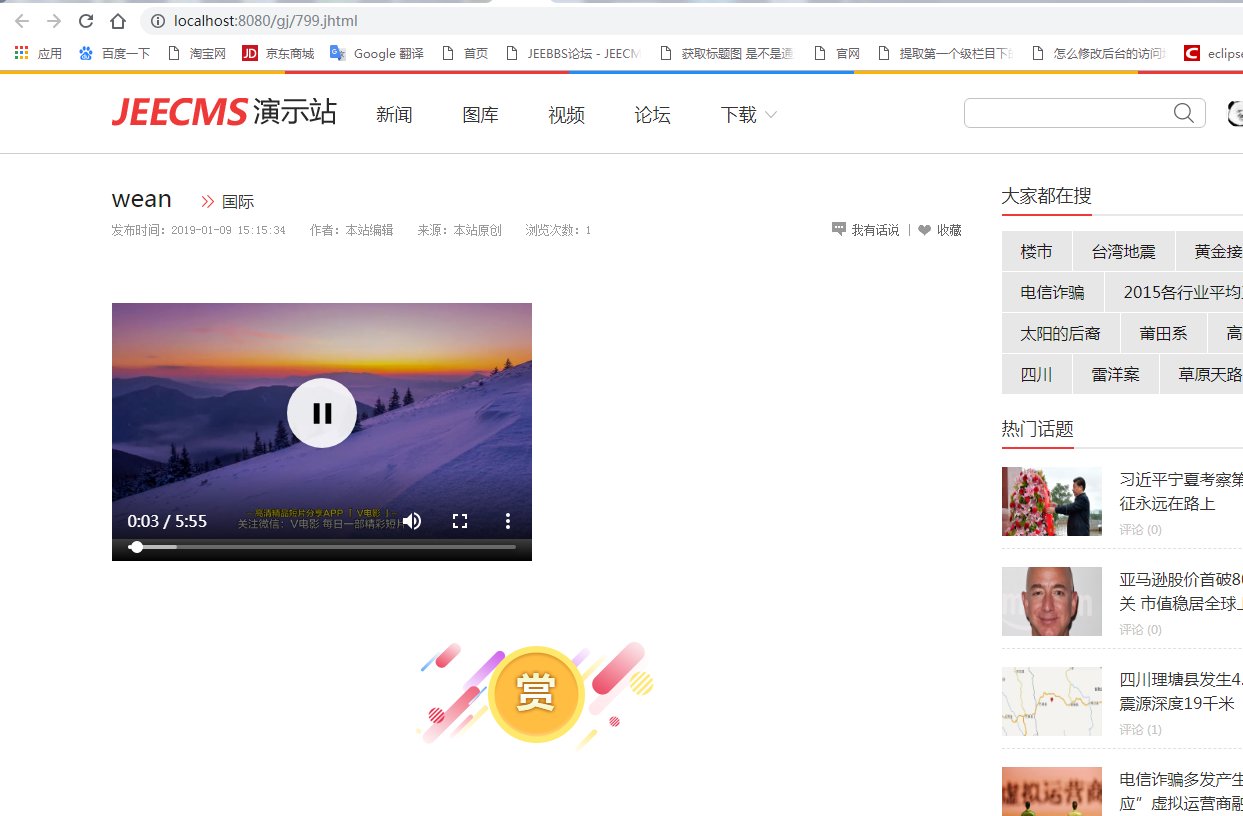View site info icon in address bar
The width and height of the screenshot is (1243, 816).
(157, 21)
